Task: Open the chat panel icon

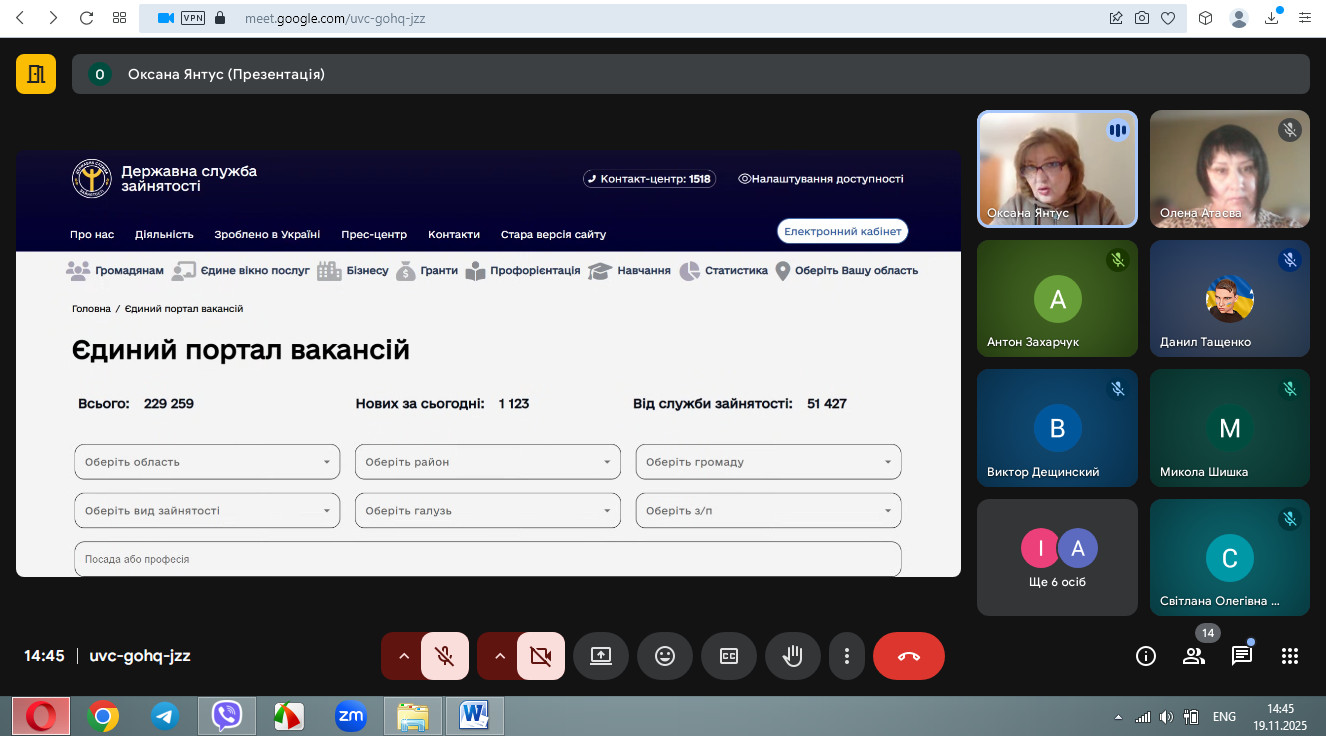Action: point(1242,656)
